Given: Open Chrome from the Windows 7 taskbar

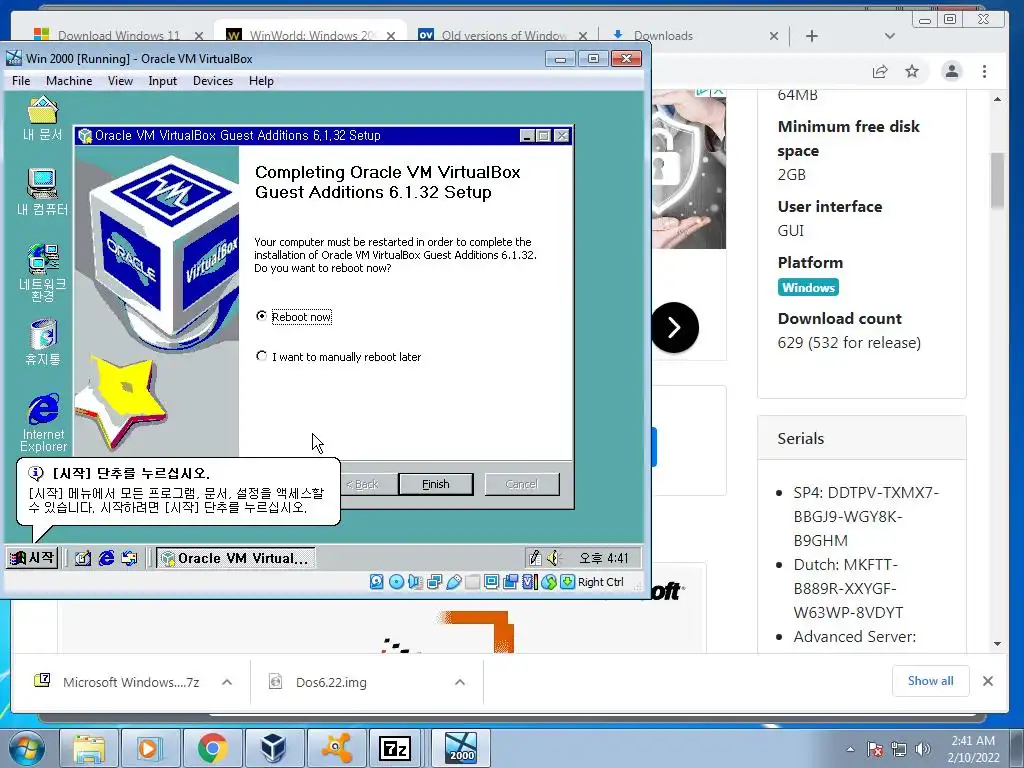Looking at the screenshot, I should click(x=213, y=748).
